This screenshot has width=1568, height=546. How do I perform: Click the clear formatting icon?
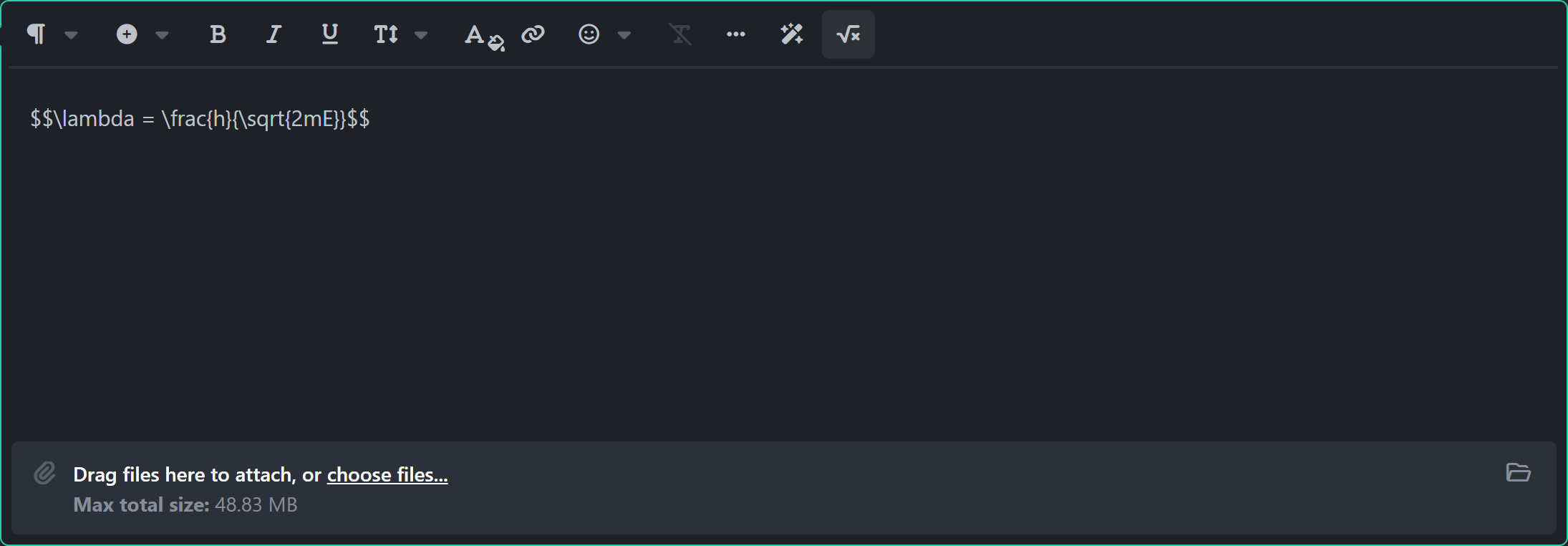[680, 34]
